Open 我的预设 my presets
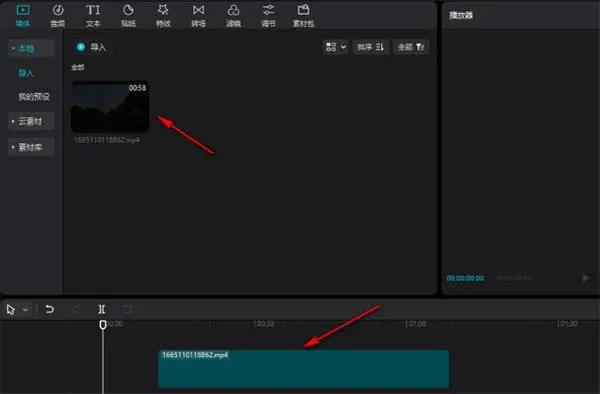600x394 pixels. click(34, 96)
